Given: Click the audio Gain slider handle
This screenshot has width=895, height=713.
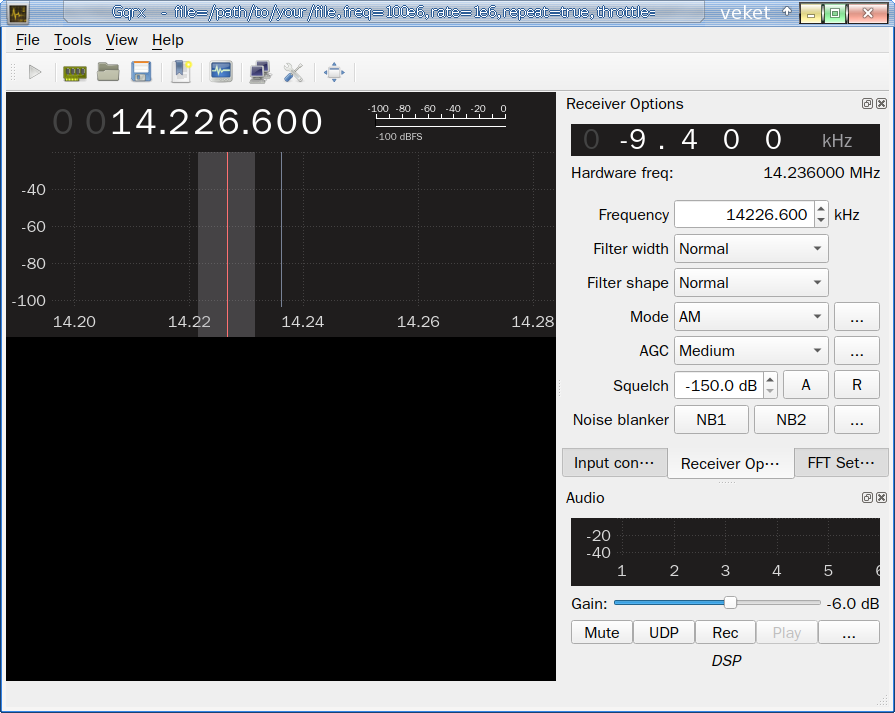Looking at the screenshot, I should point(730,602).
